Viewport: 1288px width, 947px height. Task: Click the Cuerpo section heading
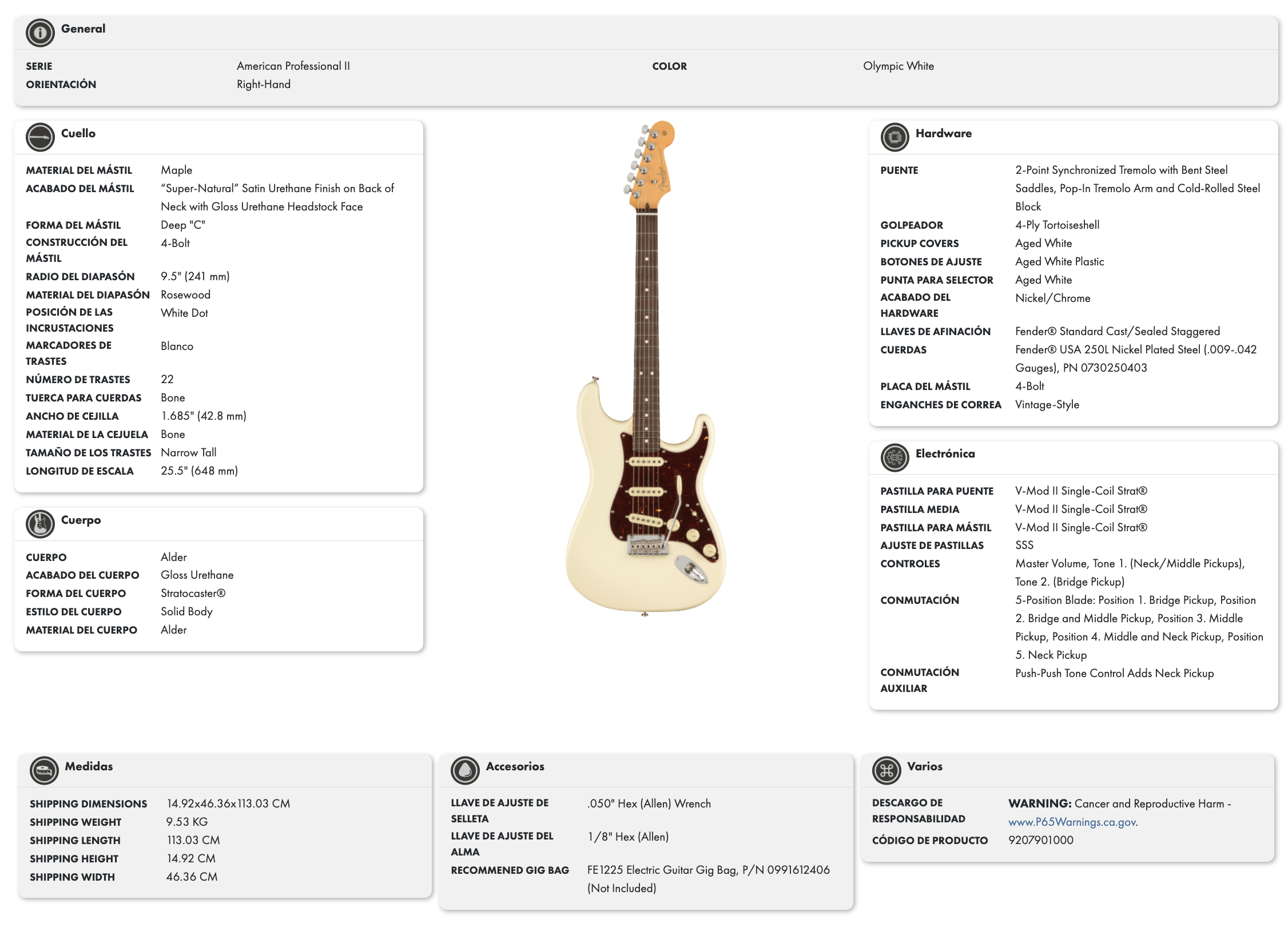tap(81, 520)
